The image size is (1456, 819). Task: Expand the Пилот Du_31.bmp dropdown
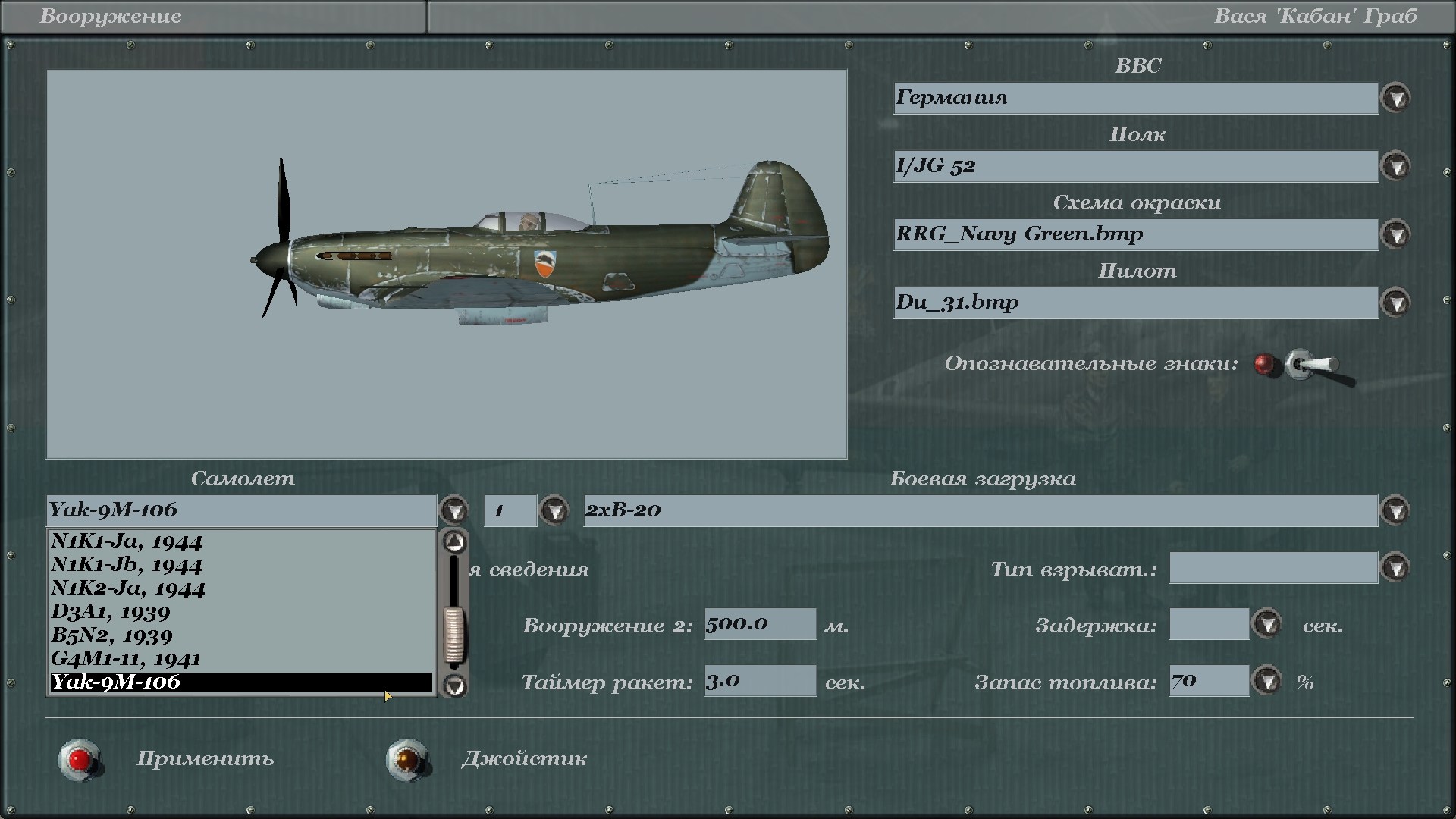1395,303
